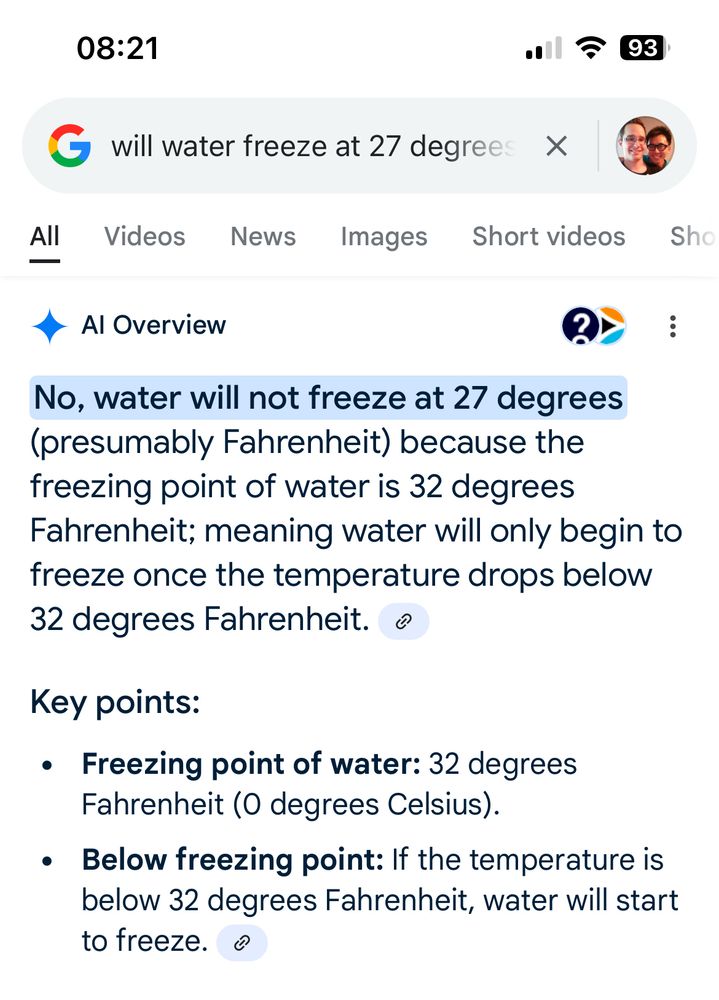Tap the cellular signal indicator
This screenshot has width=719, height=1000.
pos(536,46)
